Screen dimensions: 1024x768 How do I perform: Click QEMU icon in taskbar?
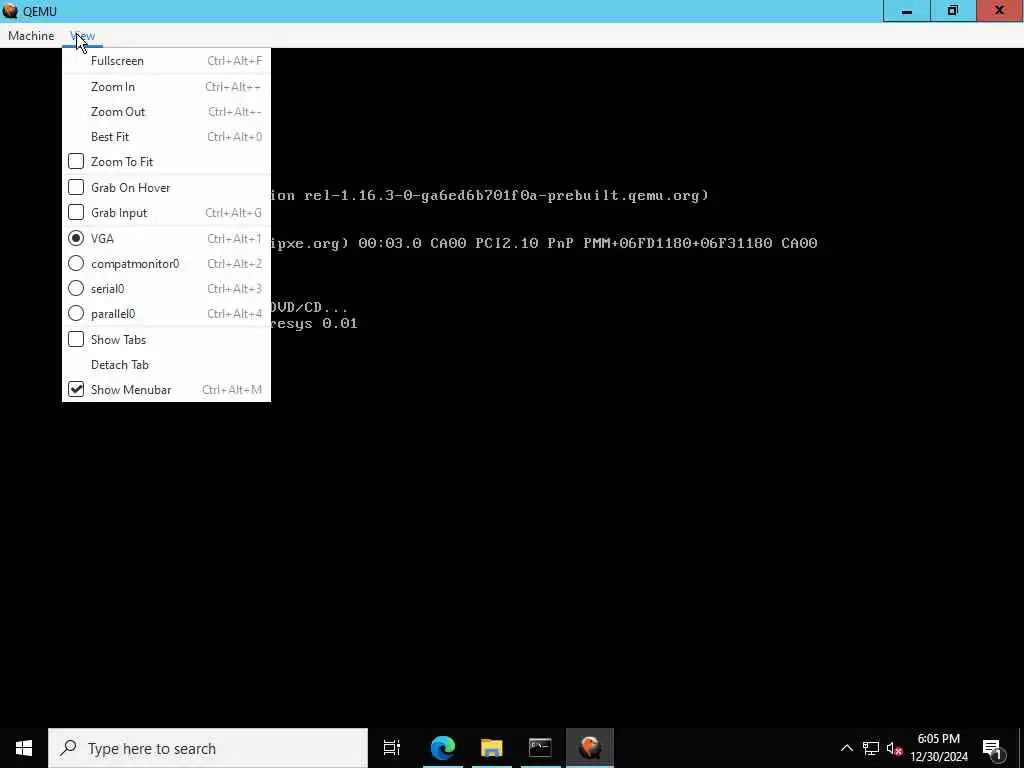point(590,748)
